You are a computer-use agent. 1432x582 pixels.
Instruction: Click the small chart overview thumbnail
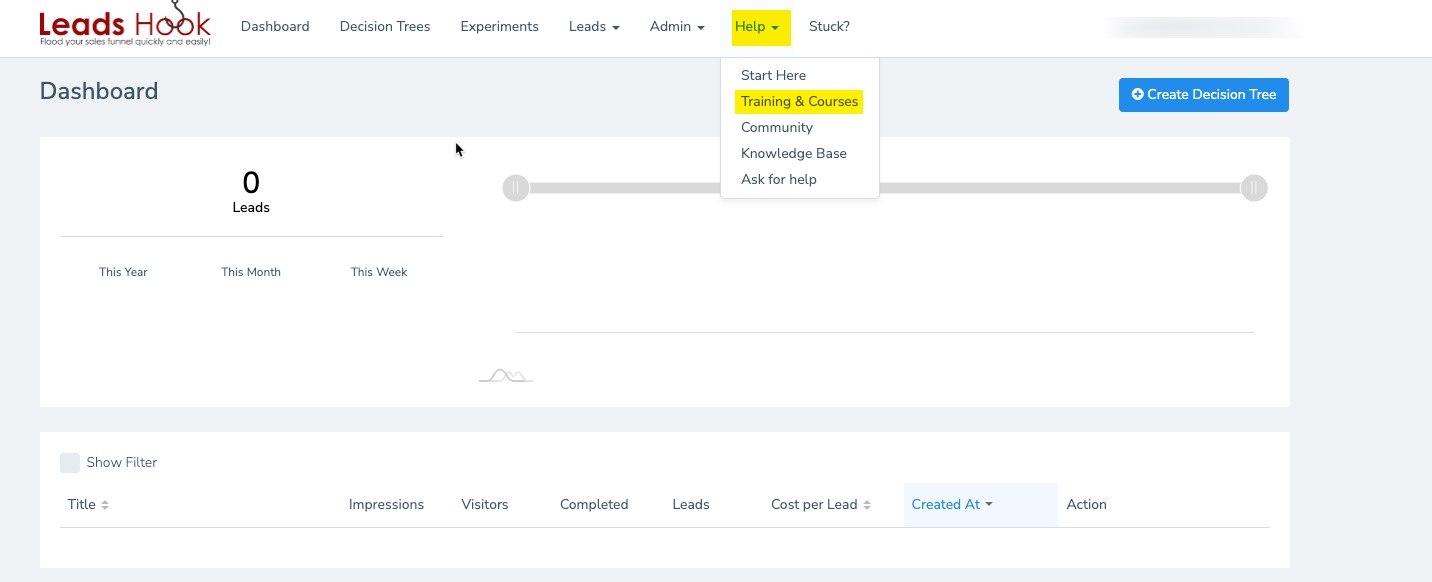(506, 376)
